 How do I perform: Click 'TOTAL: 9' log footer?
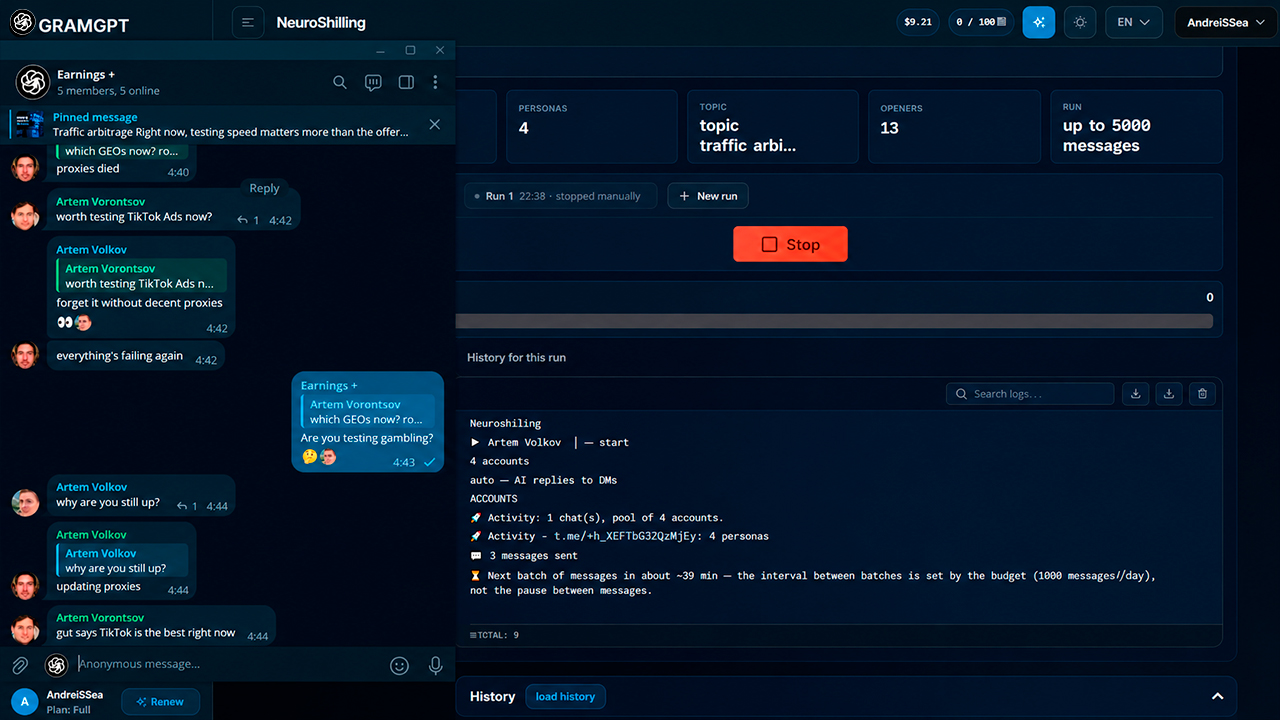pyautogui.click(x=494, y=635)
